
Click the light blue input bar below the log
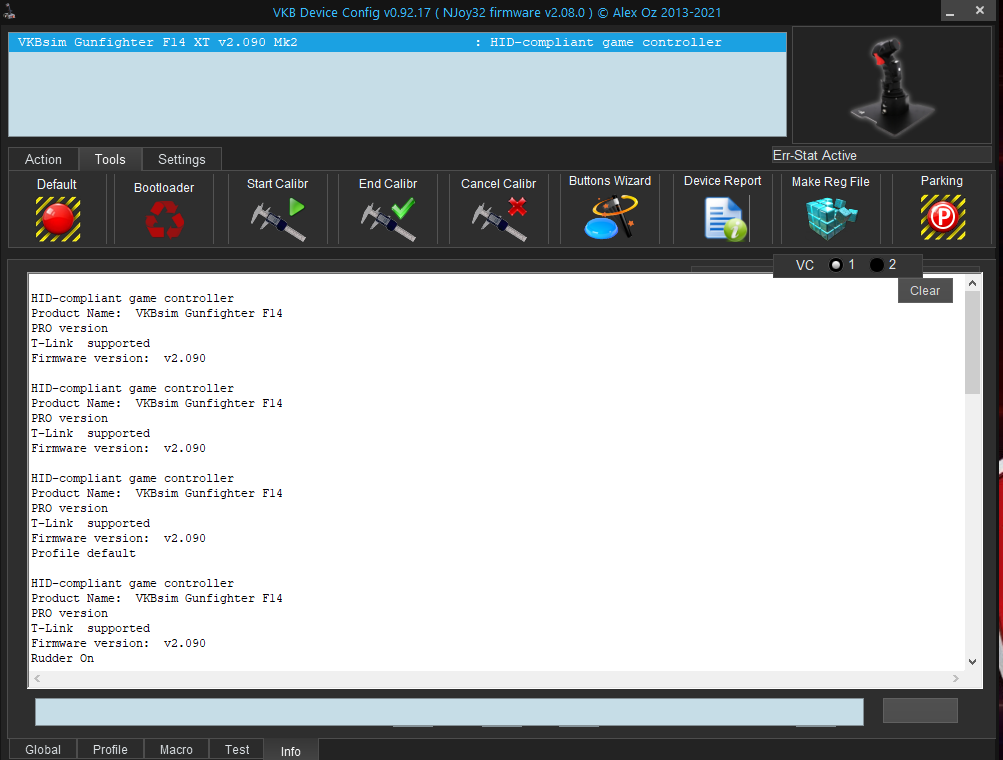point(449,712)
